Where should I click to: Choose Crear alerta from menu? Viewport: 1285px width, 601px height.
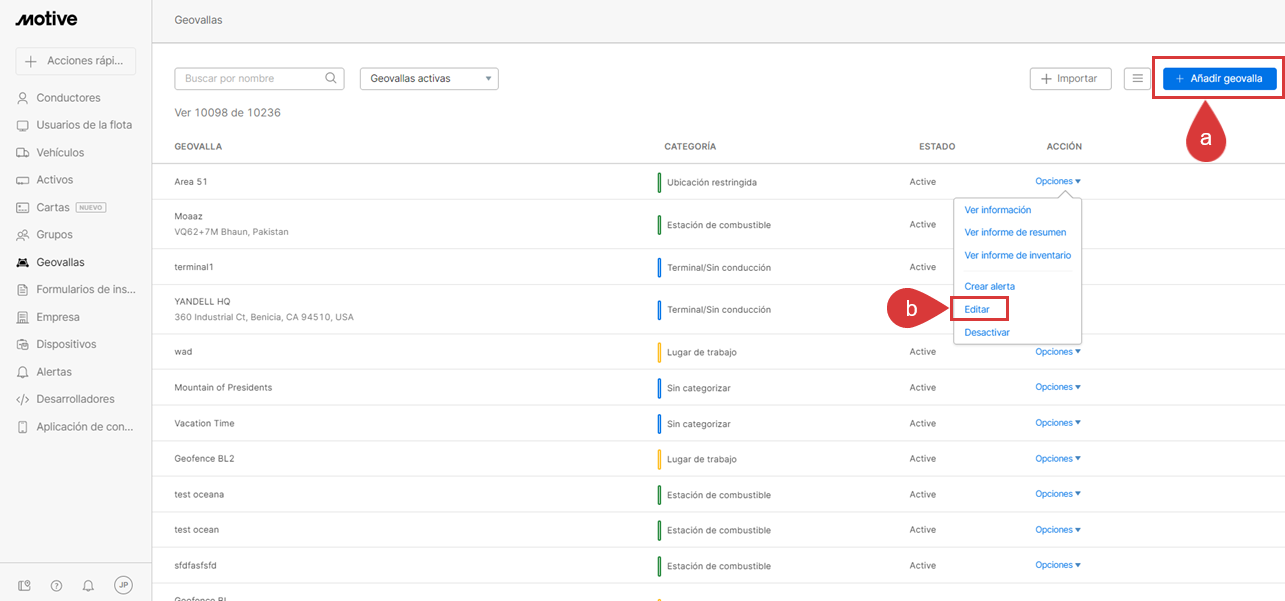point(989,286)
